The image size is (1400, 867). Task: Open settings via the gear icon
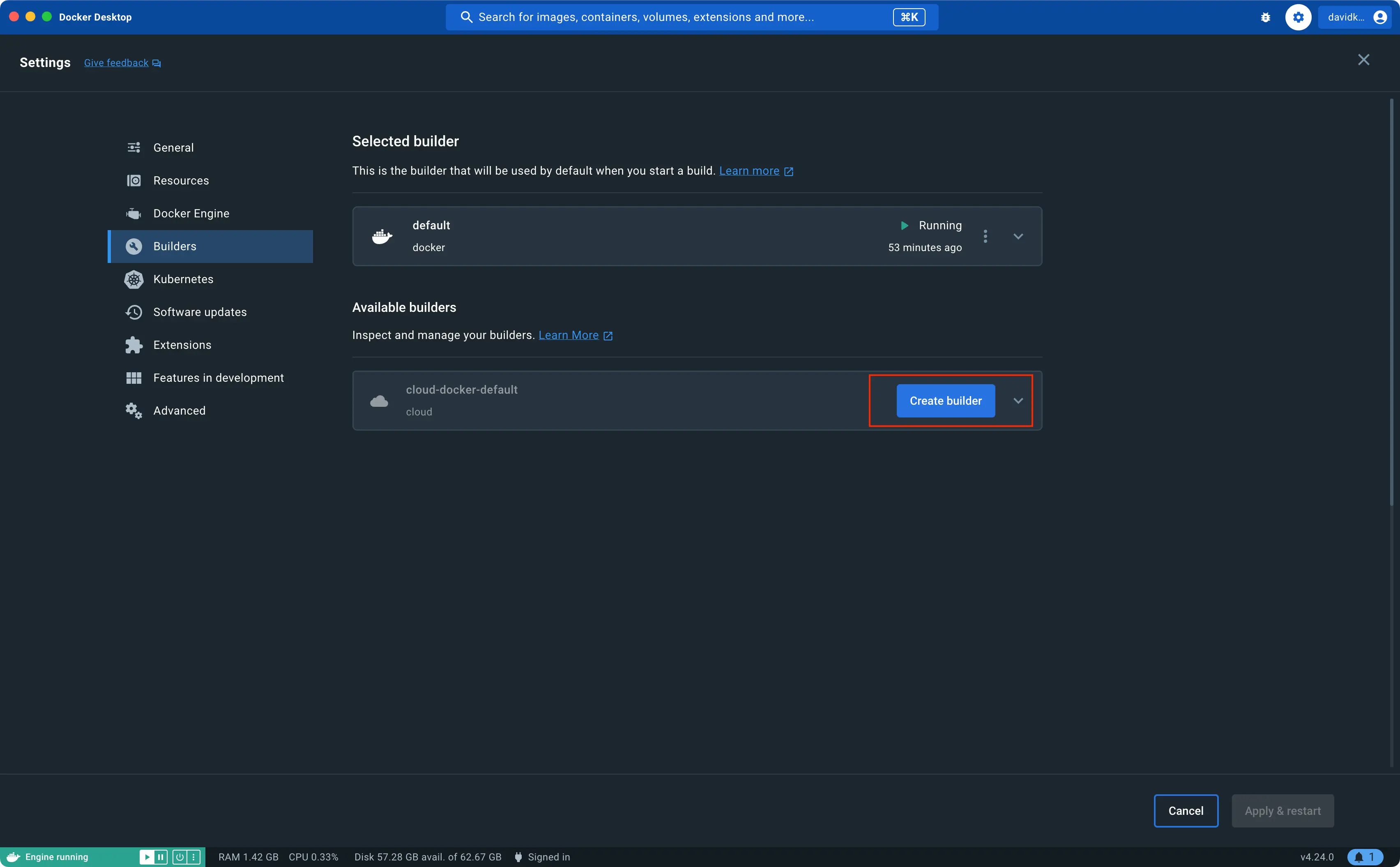pos(1298,17)
